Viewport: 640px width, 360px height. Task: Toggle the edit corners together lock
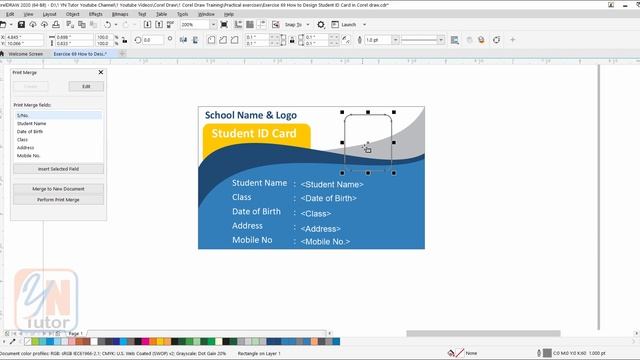pyautogui.click(x=292, y=40)
